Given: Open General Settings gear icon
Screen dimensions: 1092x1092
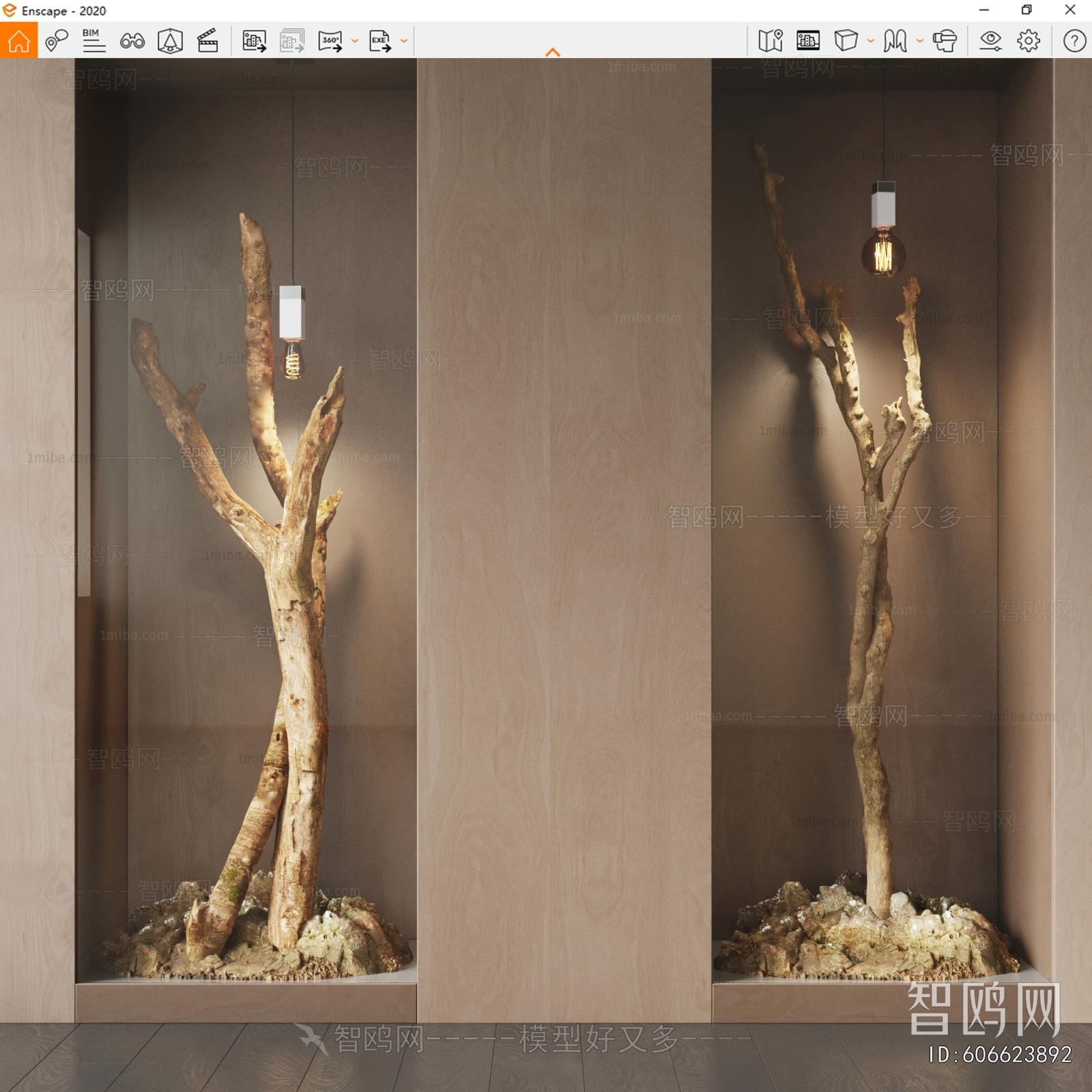Looking at the screenshot, I should (x=1029, y=41).
